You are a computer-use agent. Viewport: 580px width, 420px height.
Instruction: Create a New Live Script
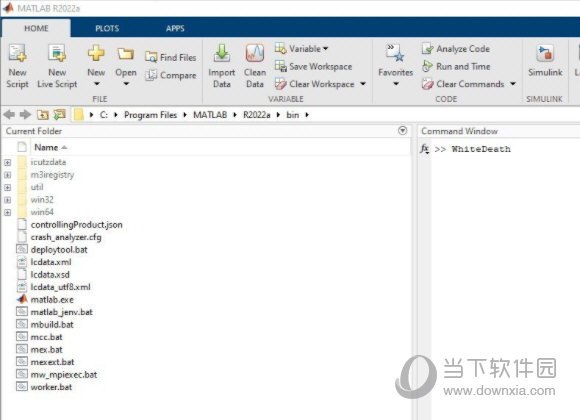57,66
